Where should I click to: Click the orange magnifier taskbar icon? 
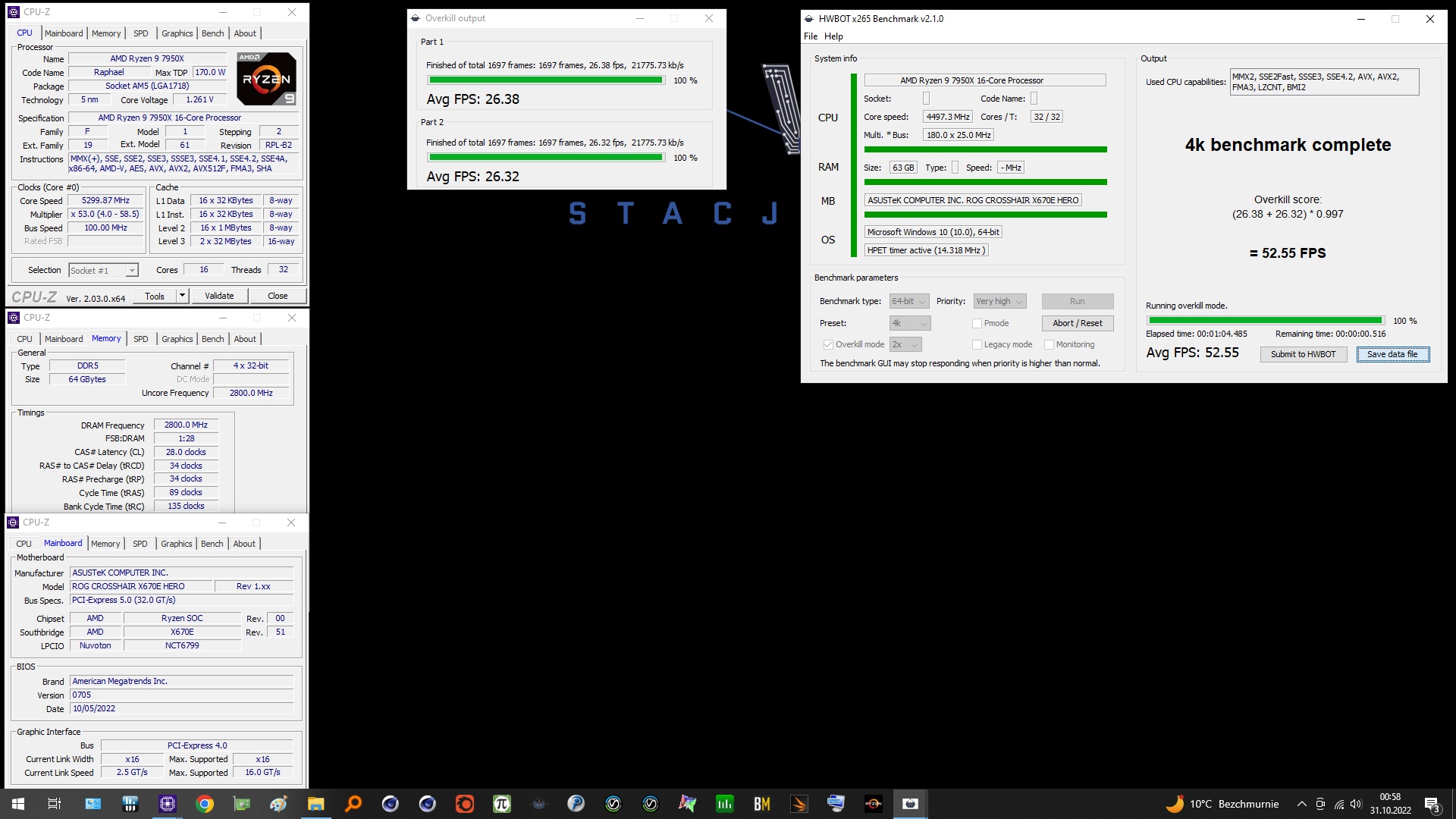(353, 804)
